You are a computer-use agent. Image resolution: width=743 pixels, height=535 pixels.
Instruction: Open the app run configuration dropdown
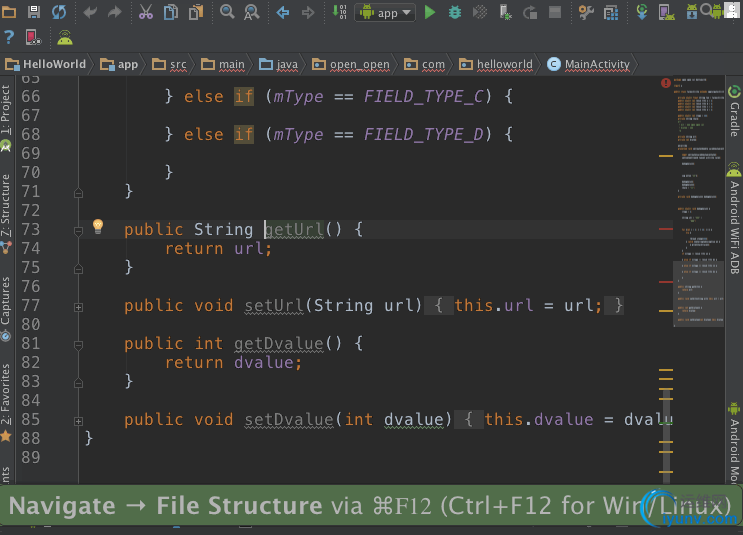click(x=385, y=12)
